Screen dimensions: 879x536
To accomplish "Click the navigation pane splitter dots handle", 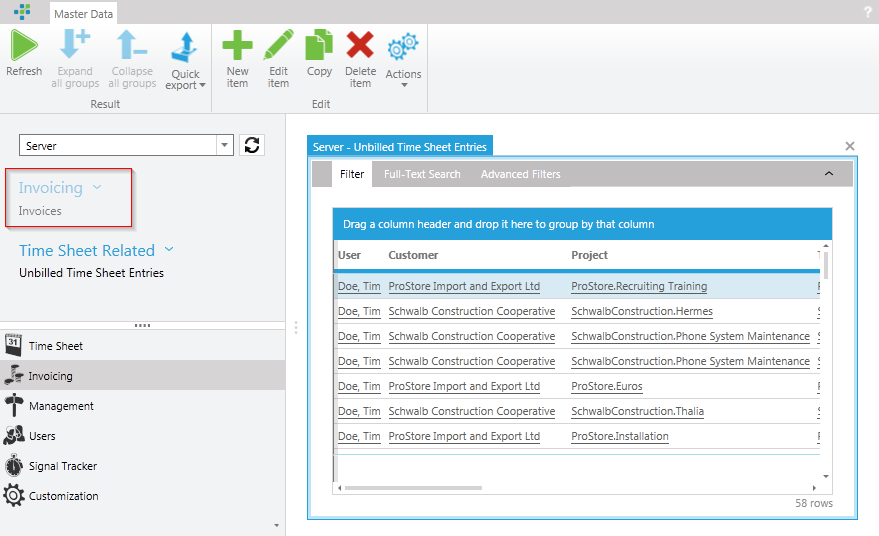I will (142, 325).
